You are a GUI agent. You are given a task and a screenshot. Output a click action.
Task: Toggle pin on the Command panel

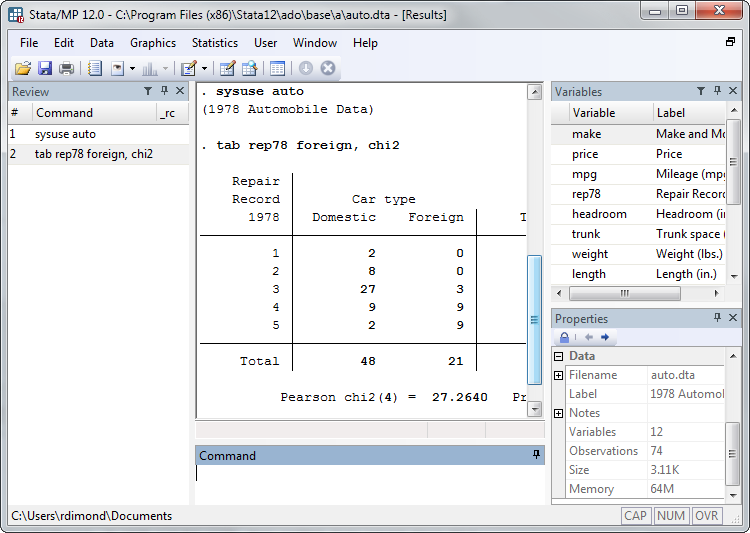pos(536,455)
